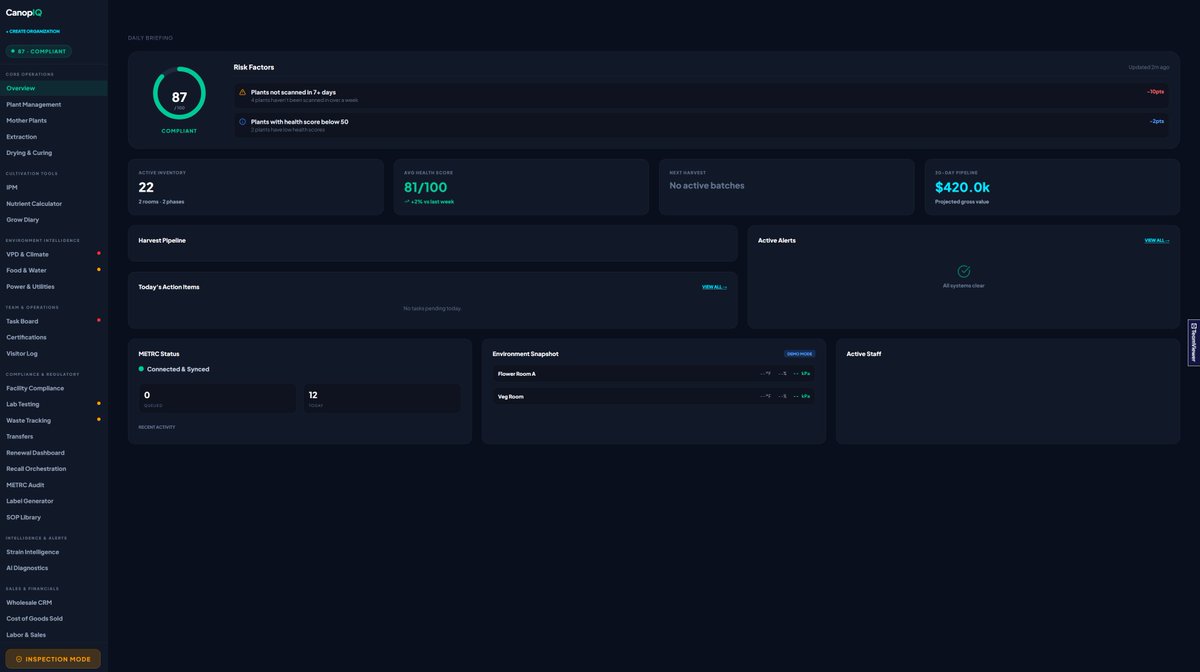Click the Next Harvest card
This screenshot has width=1200, height=672.
(x=786, y=187)
